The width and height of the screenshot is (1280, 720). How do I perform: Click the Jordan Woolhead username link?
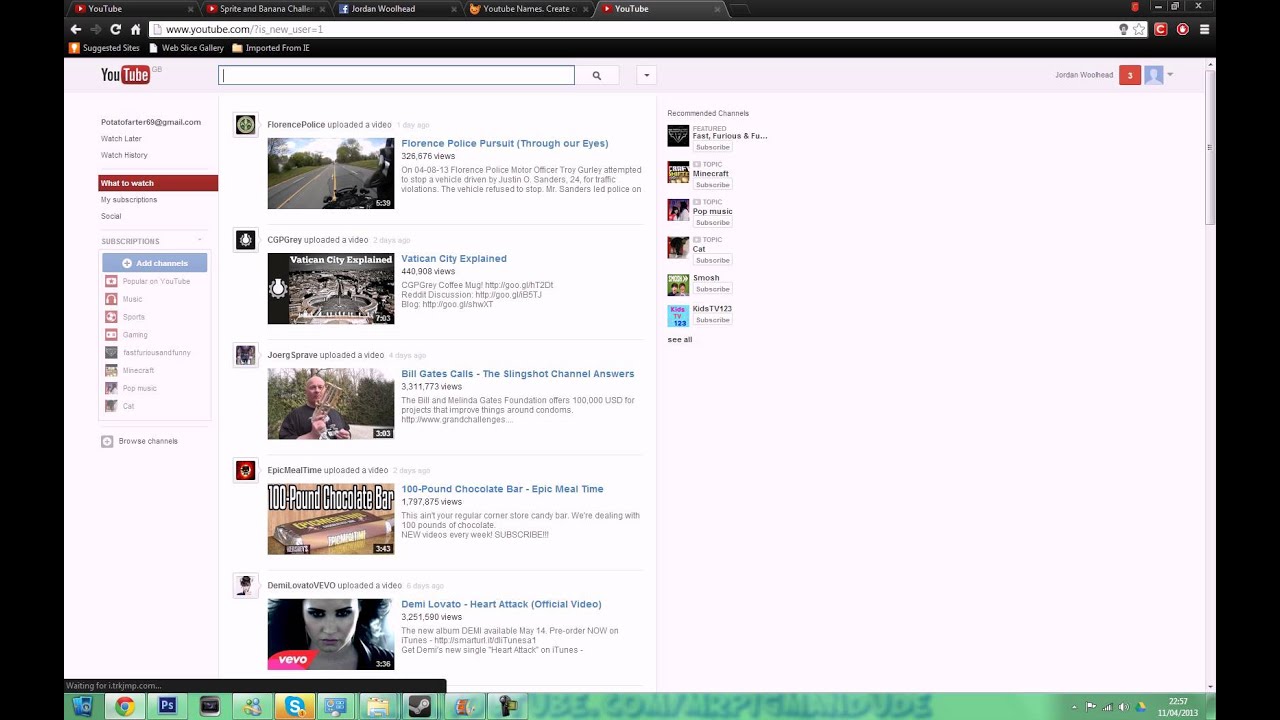1084,75
